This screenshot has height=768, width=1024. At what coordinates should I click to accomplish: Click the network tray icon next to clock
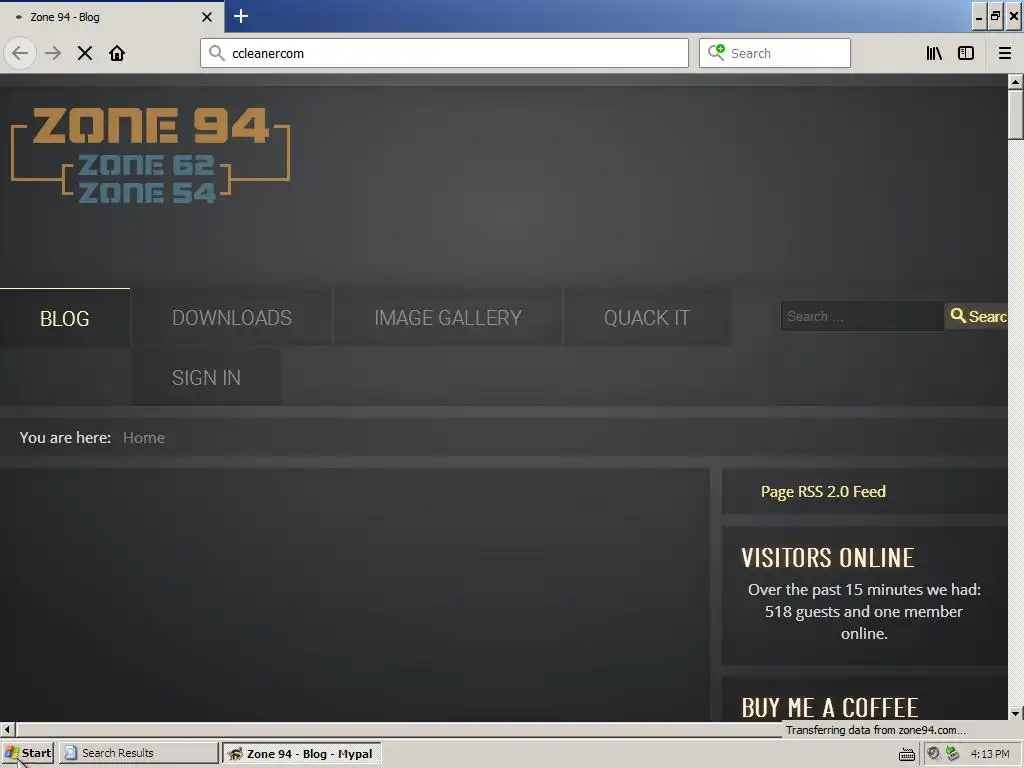[953, 754]
